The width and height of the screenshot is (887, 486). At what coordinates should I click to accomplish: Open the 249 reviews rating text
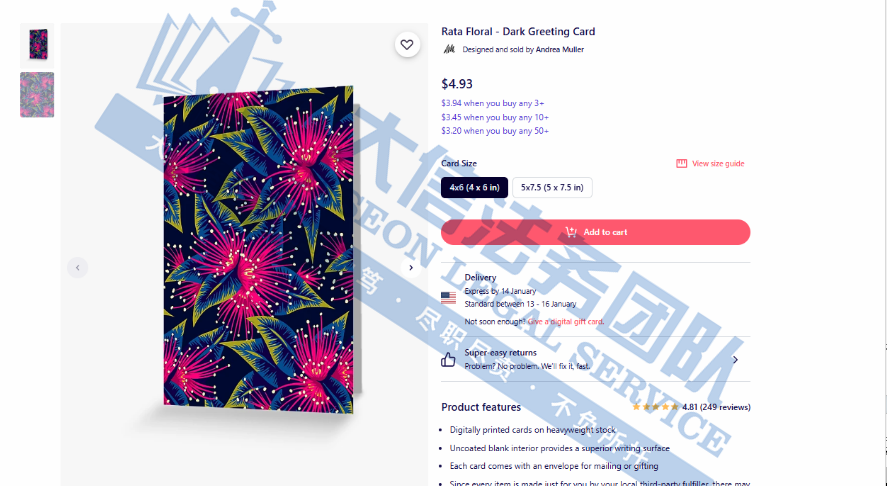click(x=716, y=407)
